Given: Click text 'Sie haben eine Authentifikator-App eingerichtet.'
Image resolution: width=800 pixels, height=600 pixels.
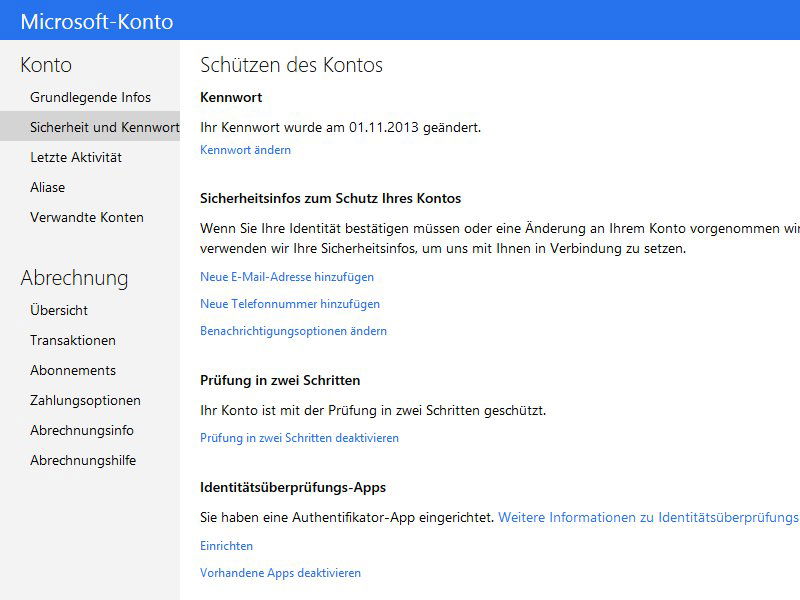Looking at the screenshot, I should [347, 518].
